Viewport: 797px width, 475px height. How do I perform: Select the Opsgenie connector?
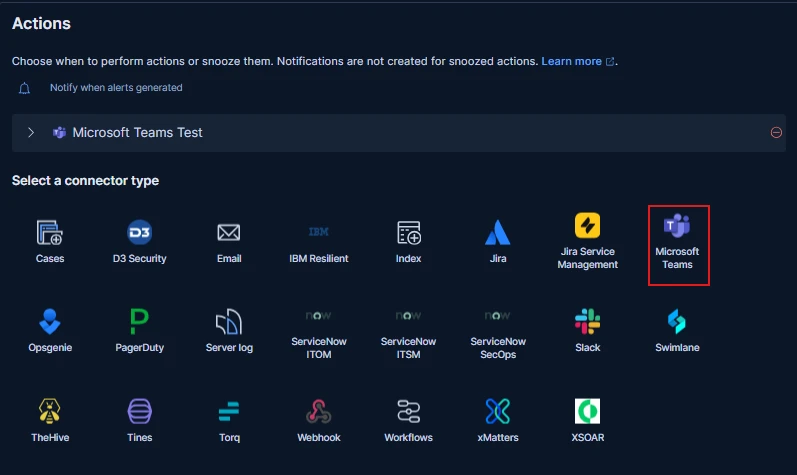coord(50,331)
